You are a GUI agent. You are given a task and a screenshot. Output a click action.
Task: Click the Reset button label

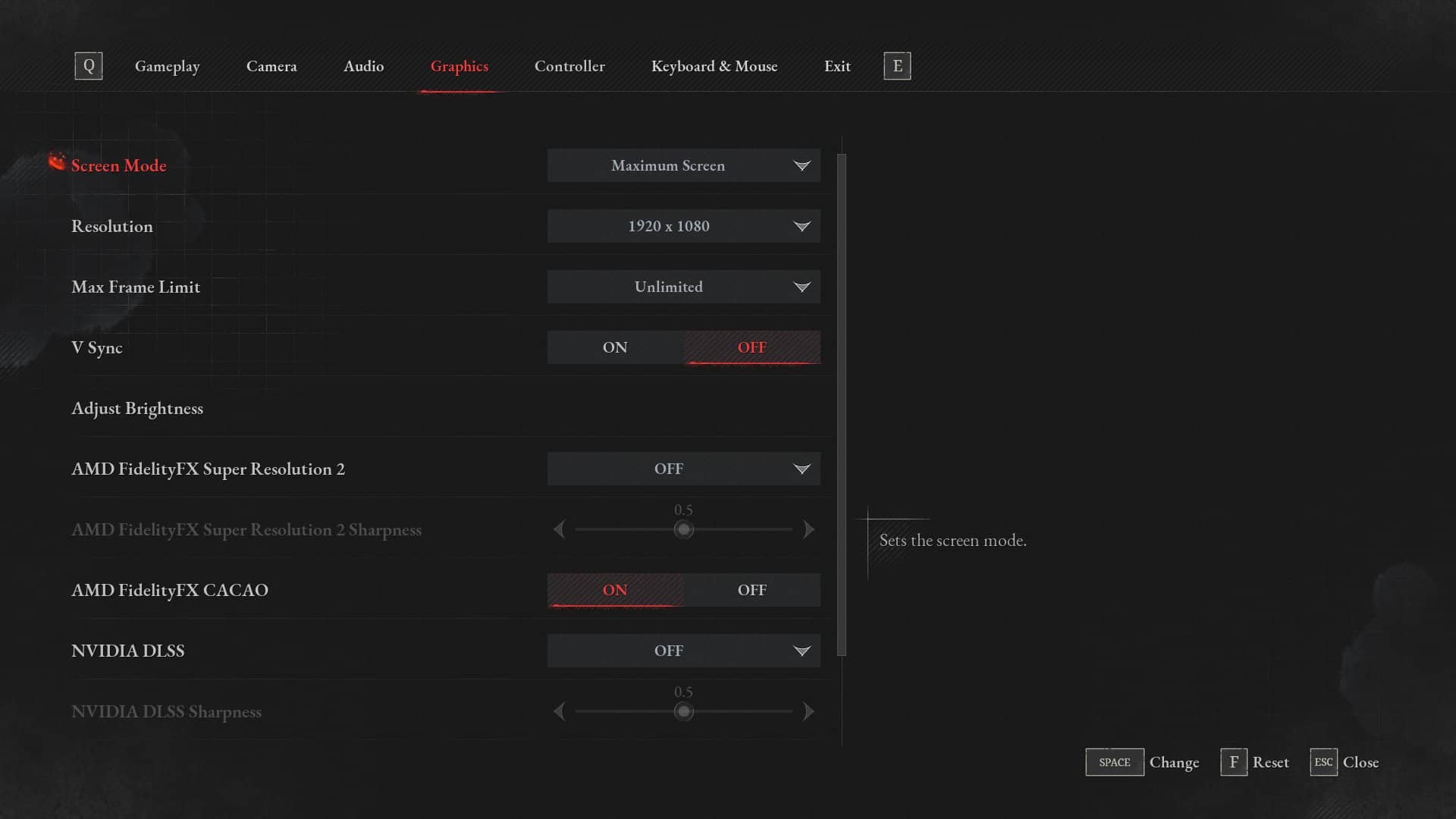pyautogui.click(x=1271, y=763)
